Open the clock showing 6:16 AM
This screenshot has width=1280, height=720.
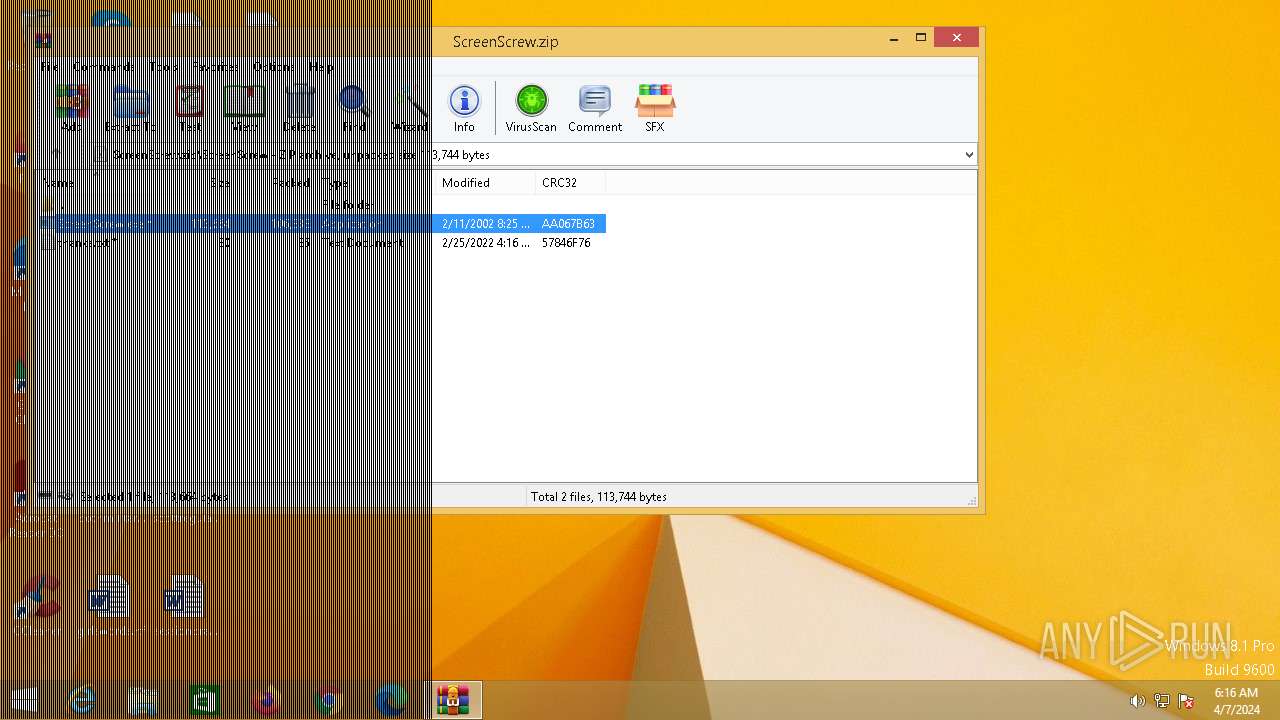tap(1236, 701)
